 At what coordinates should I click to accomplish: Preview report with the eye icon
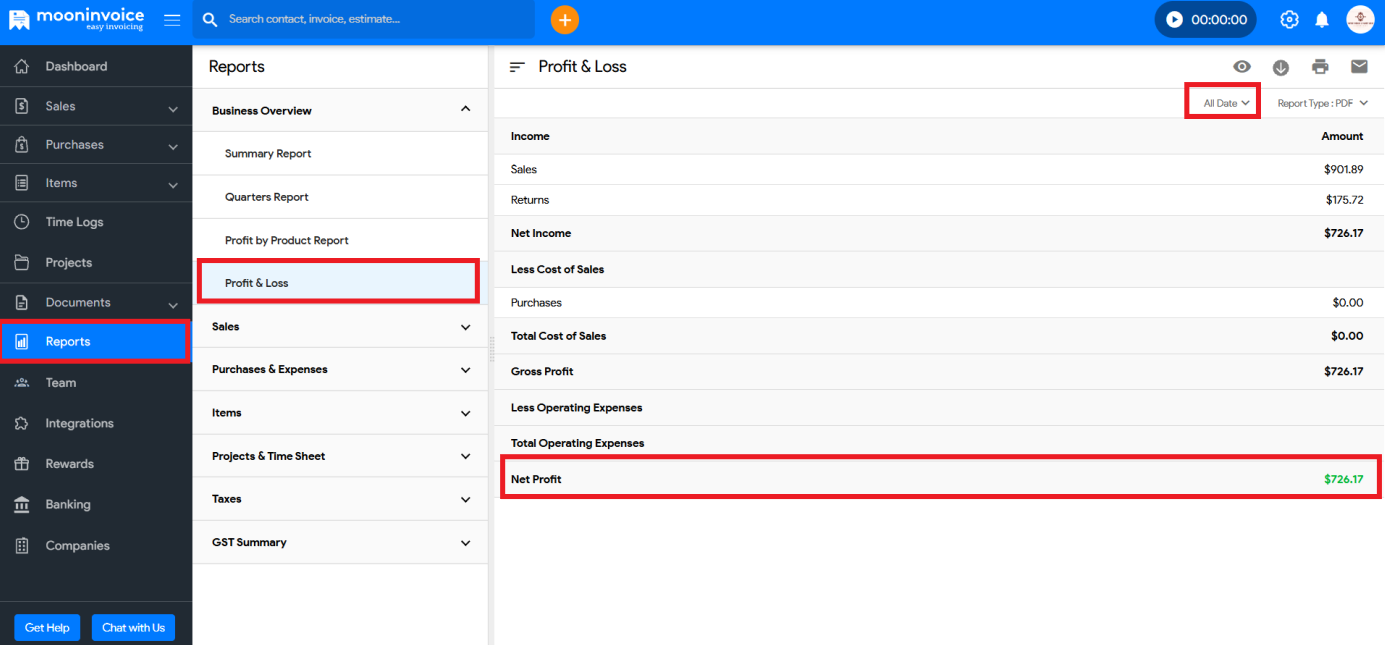(1242, 67)
